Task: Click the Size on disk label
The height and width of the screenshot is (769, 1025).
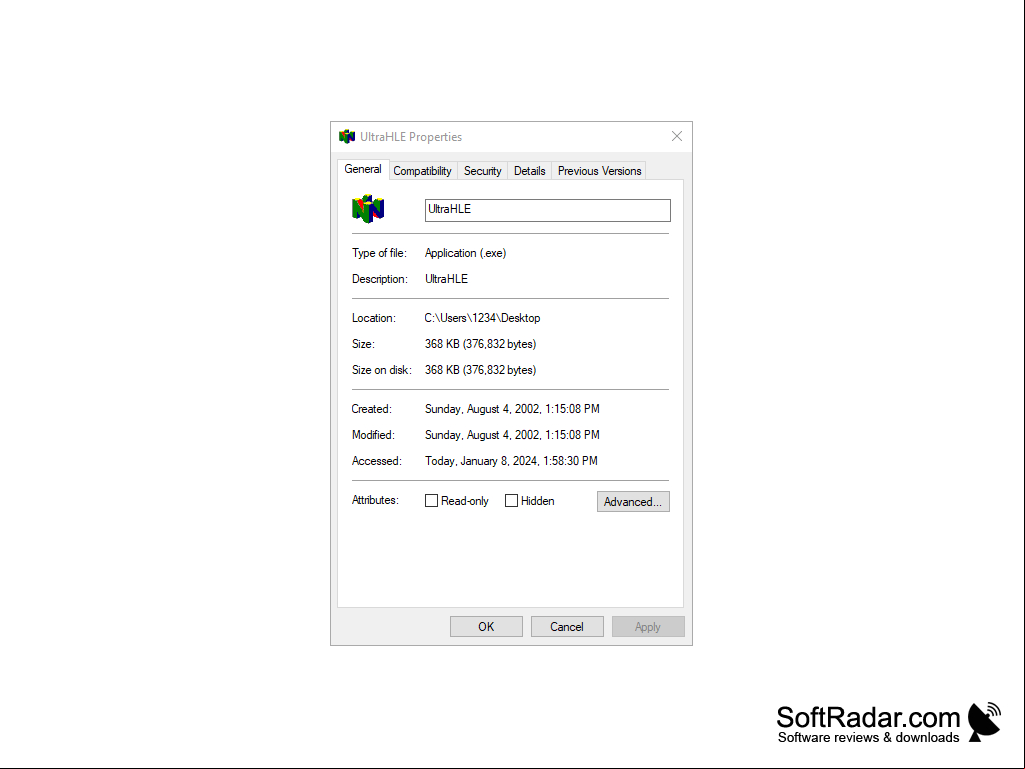Action: click(x=382, y=370)
